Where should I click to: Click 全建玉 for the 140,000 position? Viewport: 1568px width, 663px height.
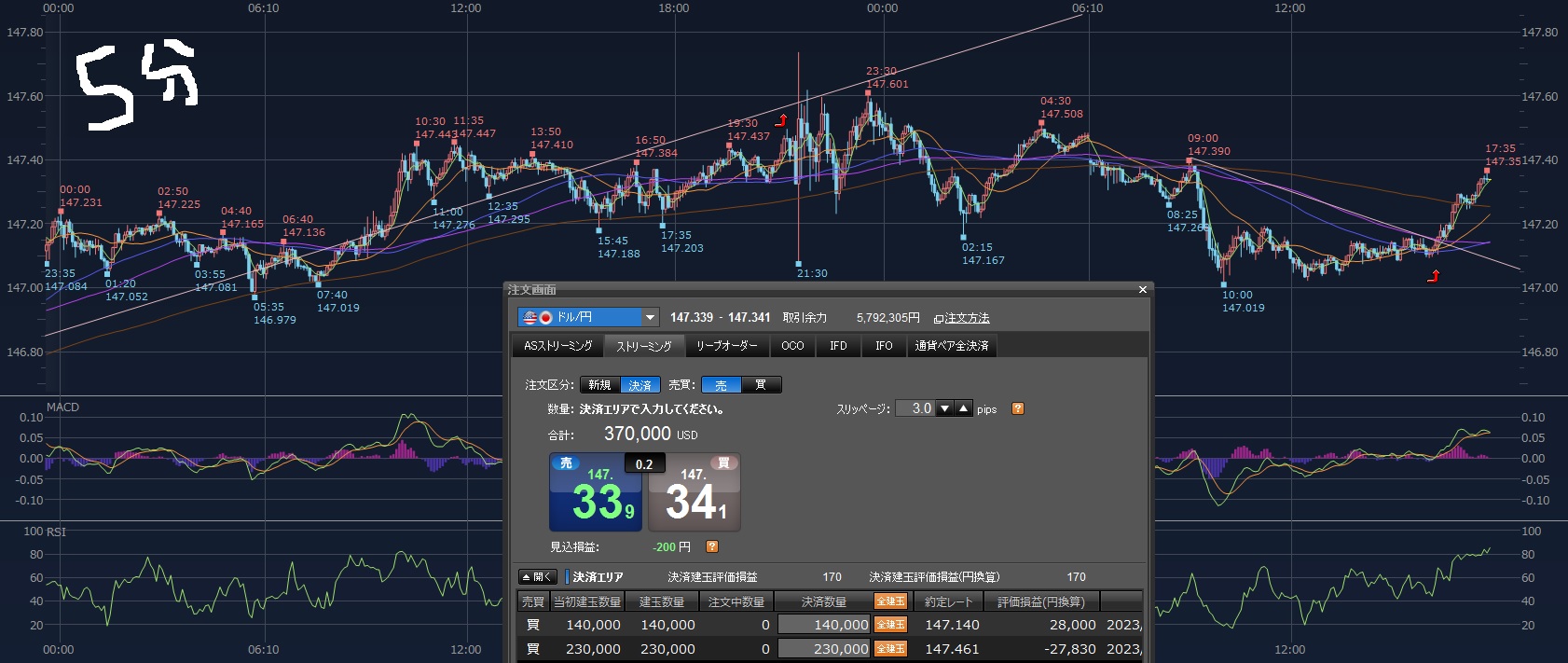point(890,625)
